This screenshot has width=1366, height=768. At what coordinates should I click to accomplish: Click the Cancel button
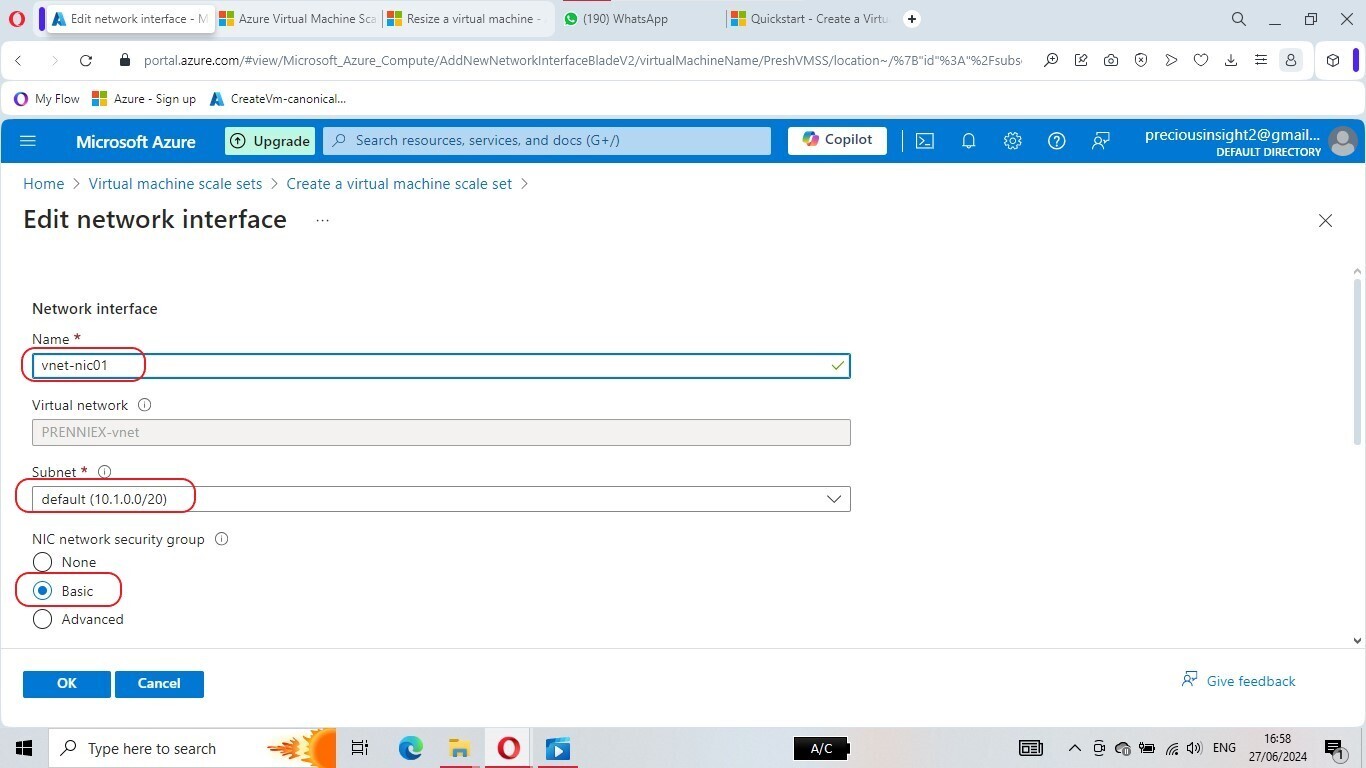(159, 684)
